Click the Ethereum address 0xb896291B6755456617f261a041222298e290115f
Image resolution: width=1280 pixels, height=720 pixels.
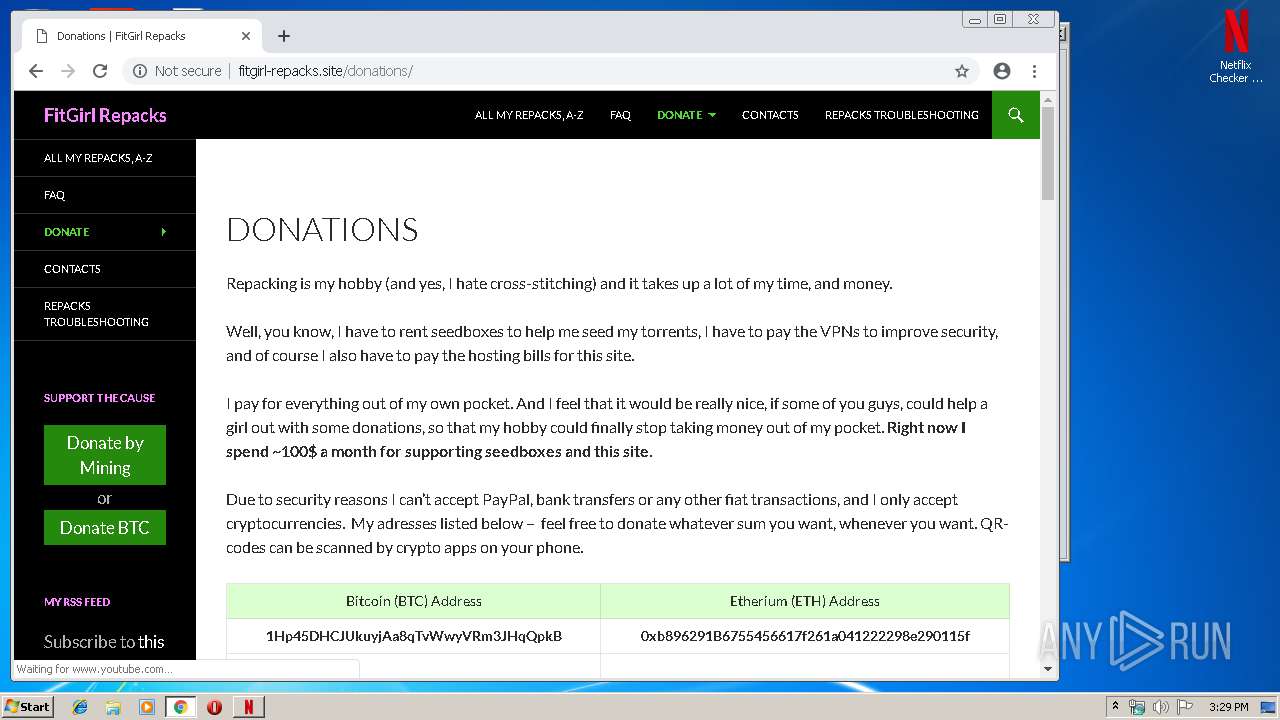pyautogui.click(x=805, y=636)
